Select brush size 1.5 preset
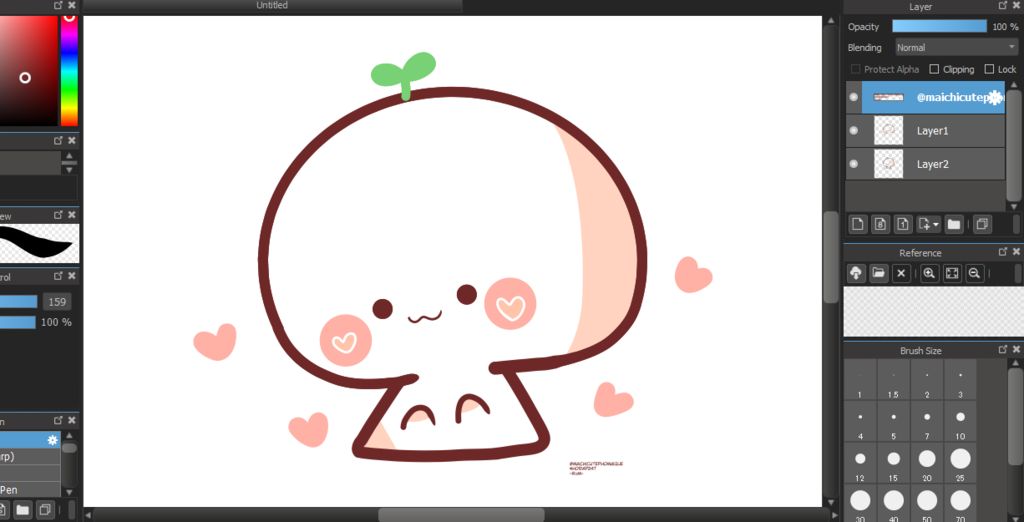 (x=893, y=381)
